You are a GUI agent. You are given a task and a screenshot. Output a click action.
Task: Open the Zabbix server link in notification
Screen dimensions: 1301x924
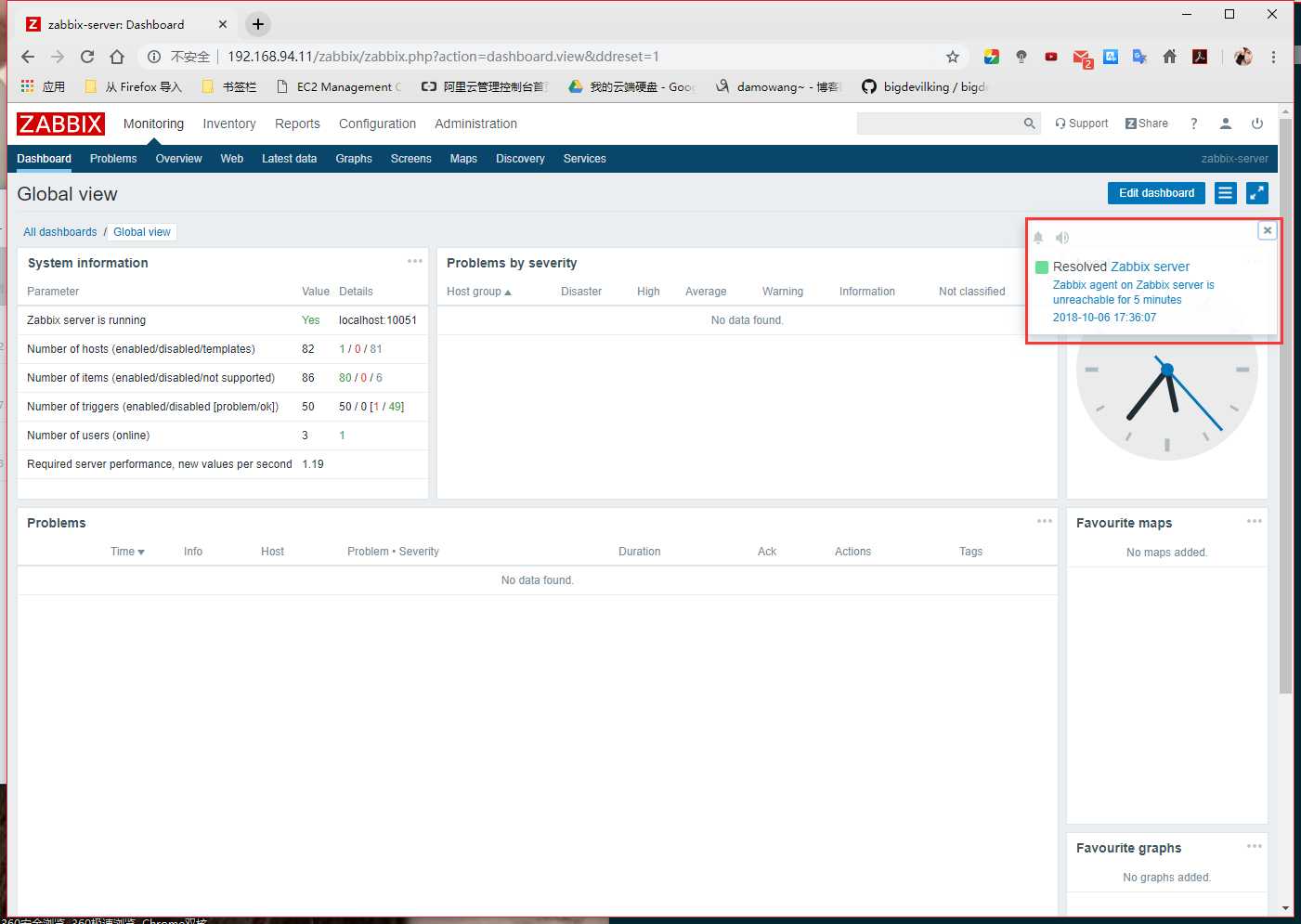[1150, 267]
